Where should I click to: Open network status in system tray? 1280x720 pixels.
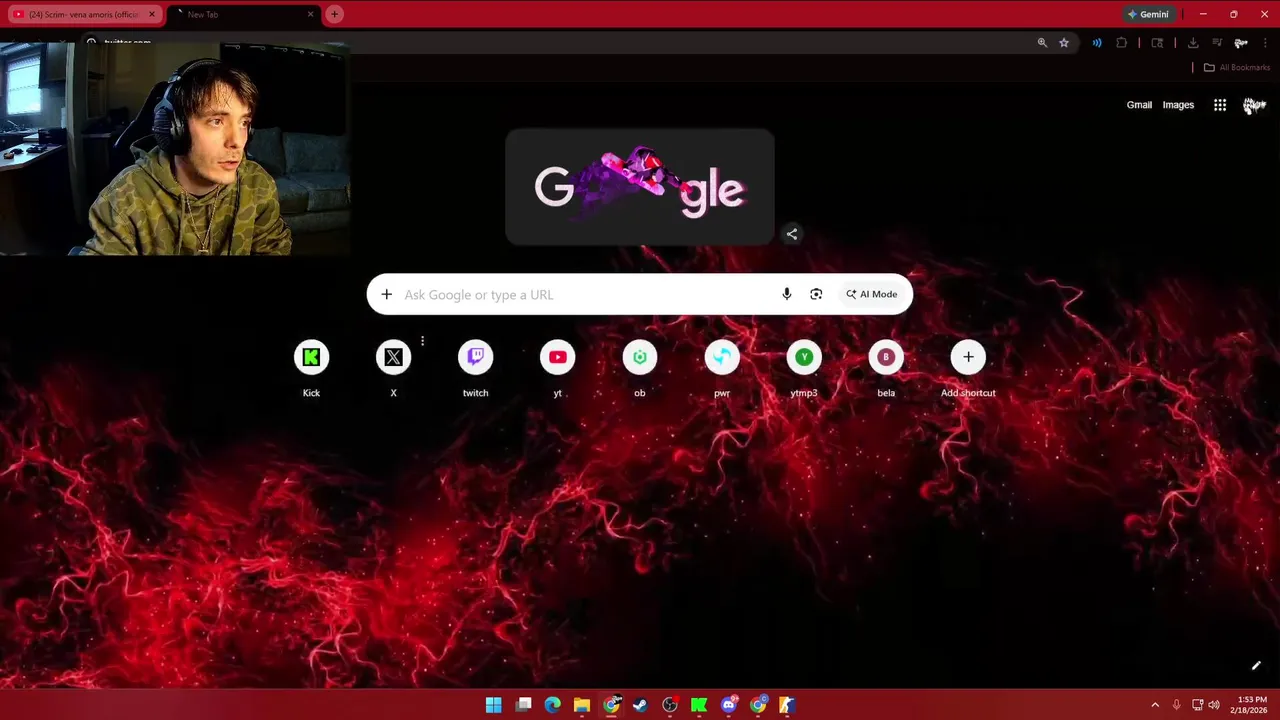point(1197,705)
